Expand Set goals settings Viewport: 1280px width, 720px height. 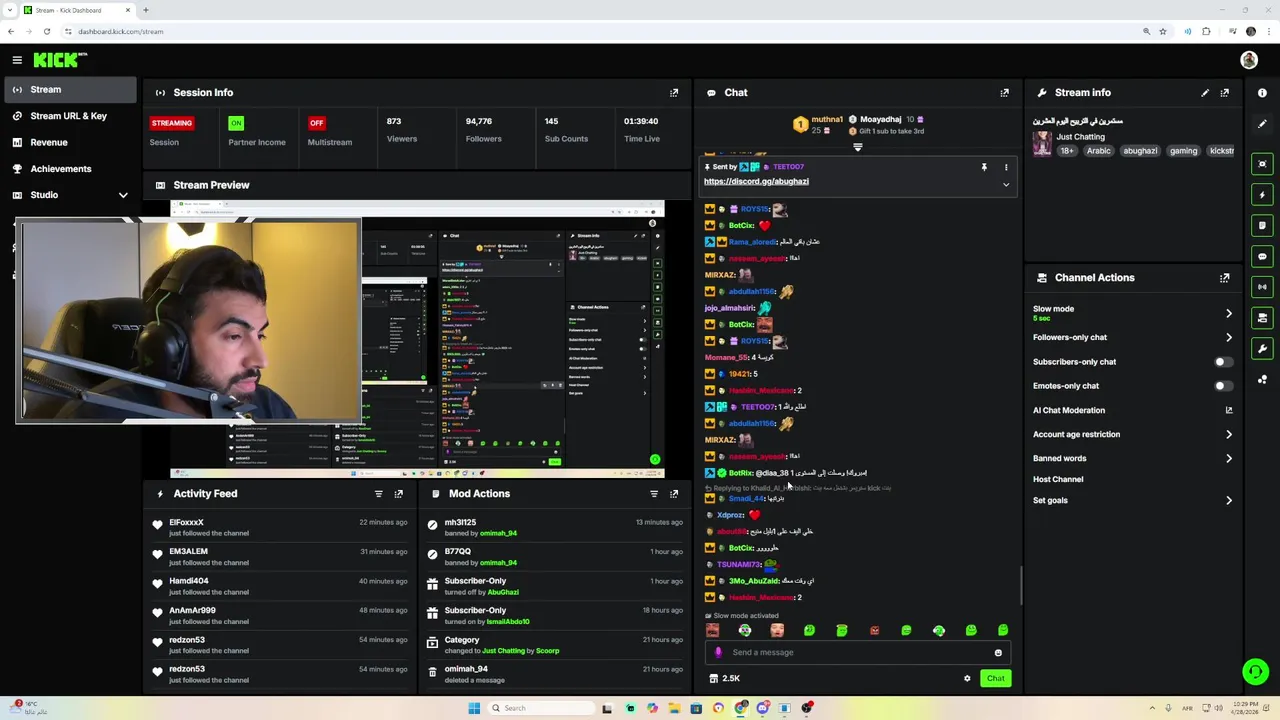(x=1229, y=501)
